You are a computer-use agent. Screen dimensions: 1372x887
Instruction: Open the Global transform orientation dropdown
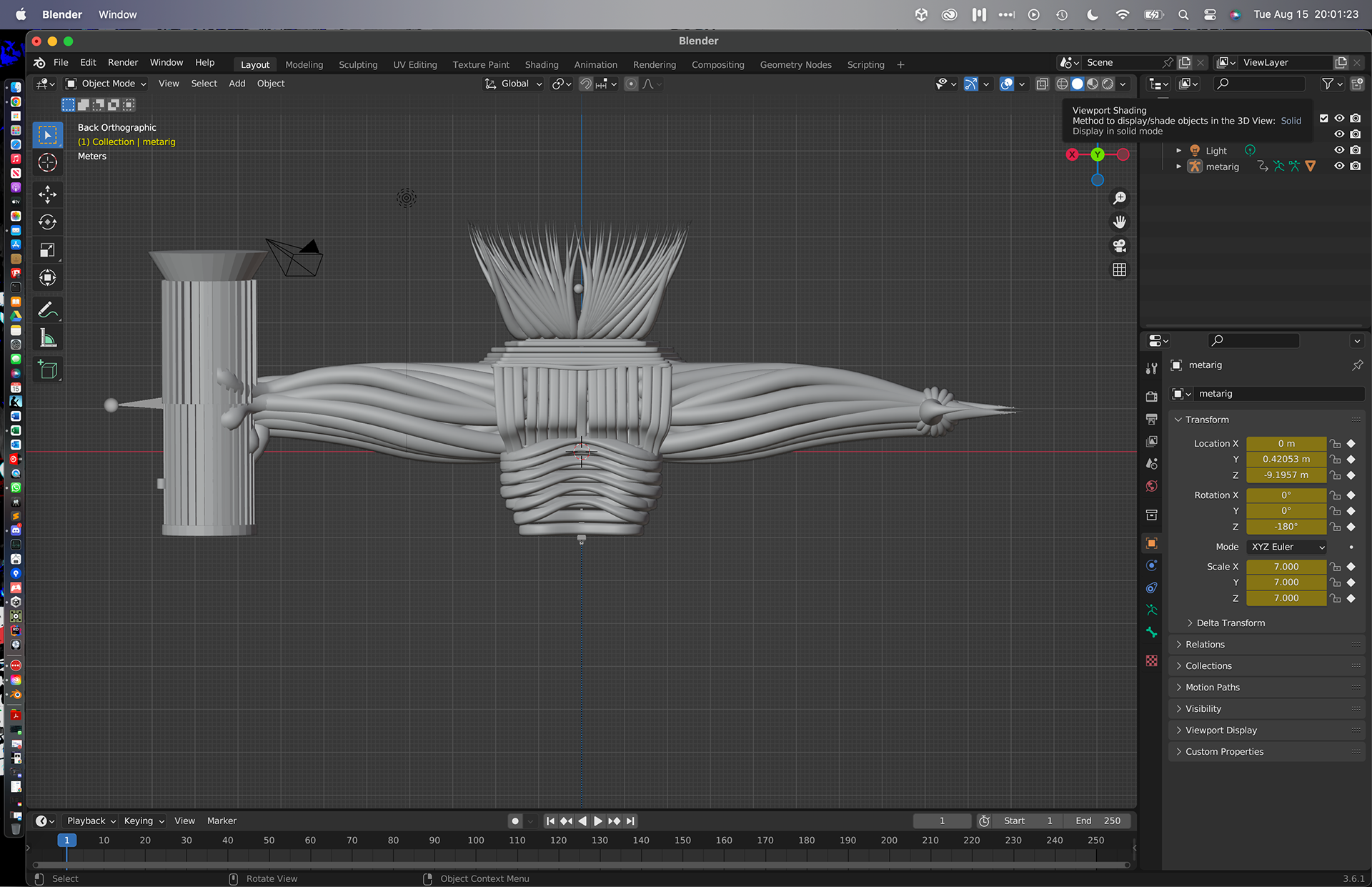point(514,84)
